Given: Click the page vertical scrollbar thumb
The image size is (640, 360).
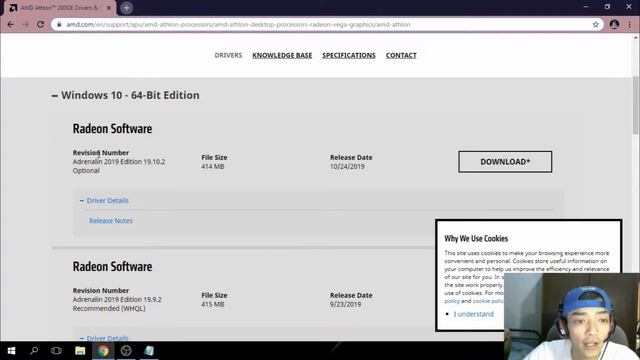Looking at the screenshot, I should pyautogui.click(x=636, y=105).
